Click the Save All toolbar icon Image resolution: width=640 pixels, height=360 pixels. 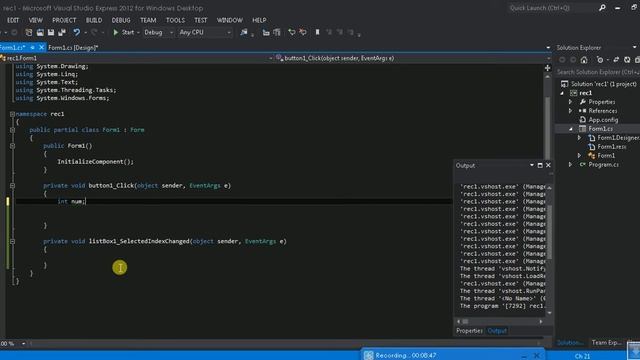coord(62,32)
